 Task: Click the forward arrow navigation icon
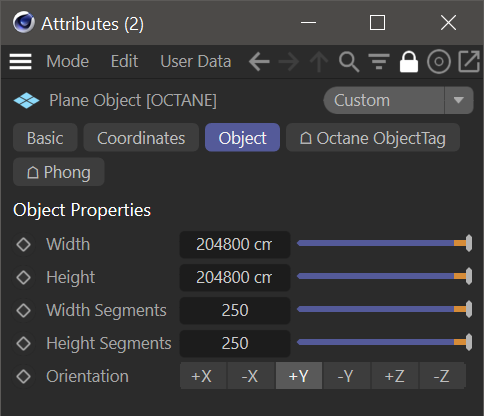coord(289,62)
